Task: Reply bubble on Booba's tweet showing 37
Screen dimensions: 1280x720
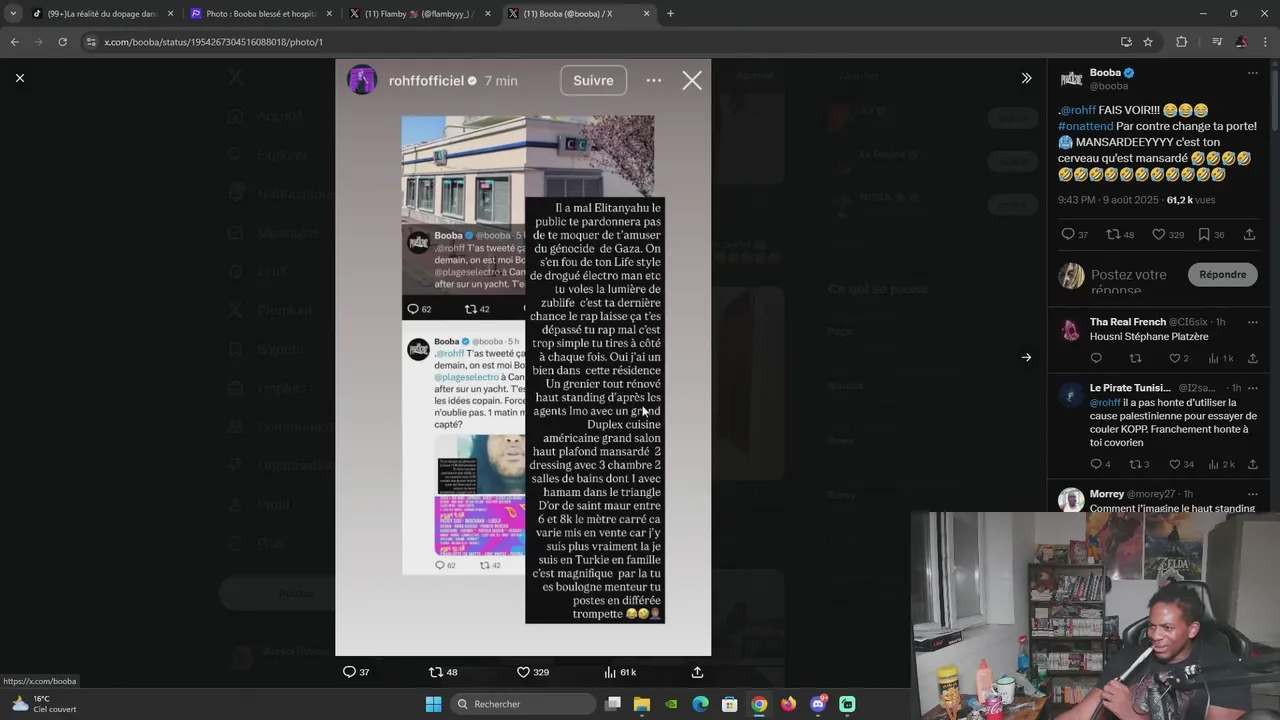Action: click(1068, 234)
